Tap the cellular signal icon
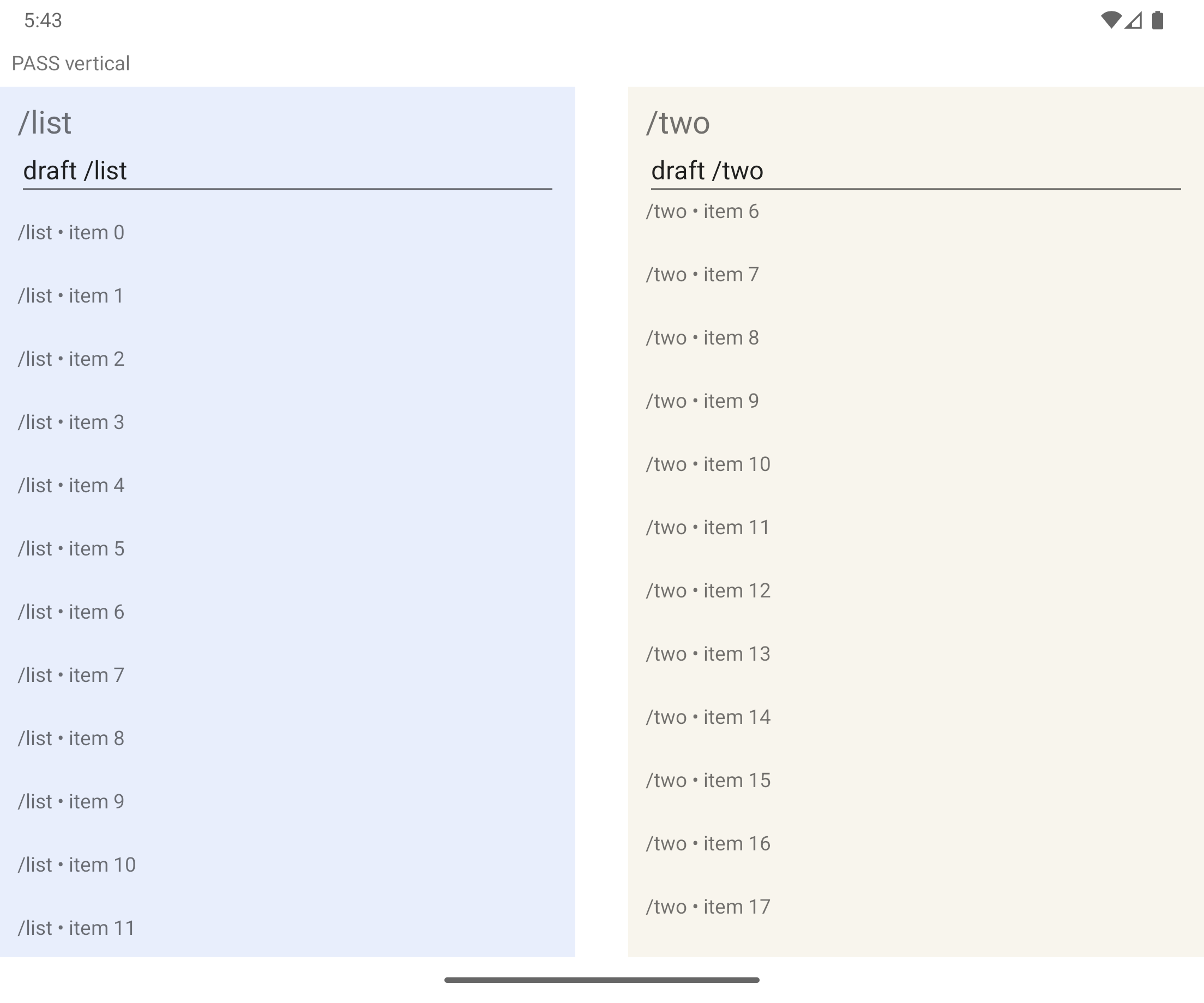This screenshot has height=1003, width=1204. [x=1133, y=21]
